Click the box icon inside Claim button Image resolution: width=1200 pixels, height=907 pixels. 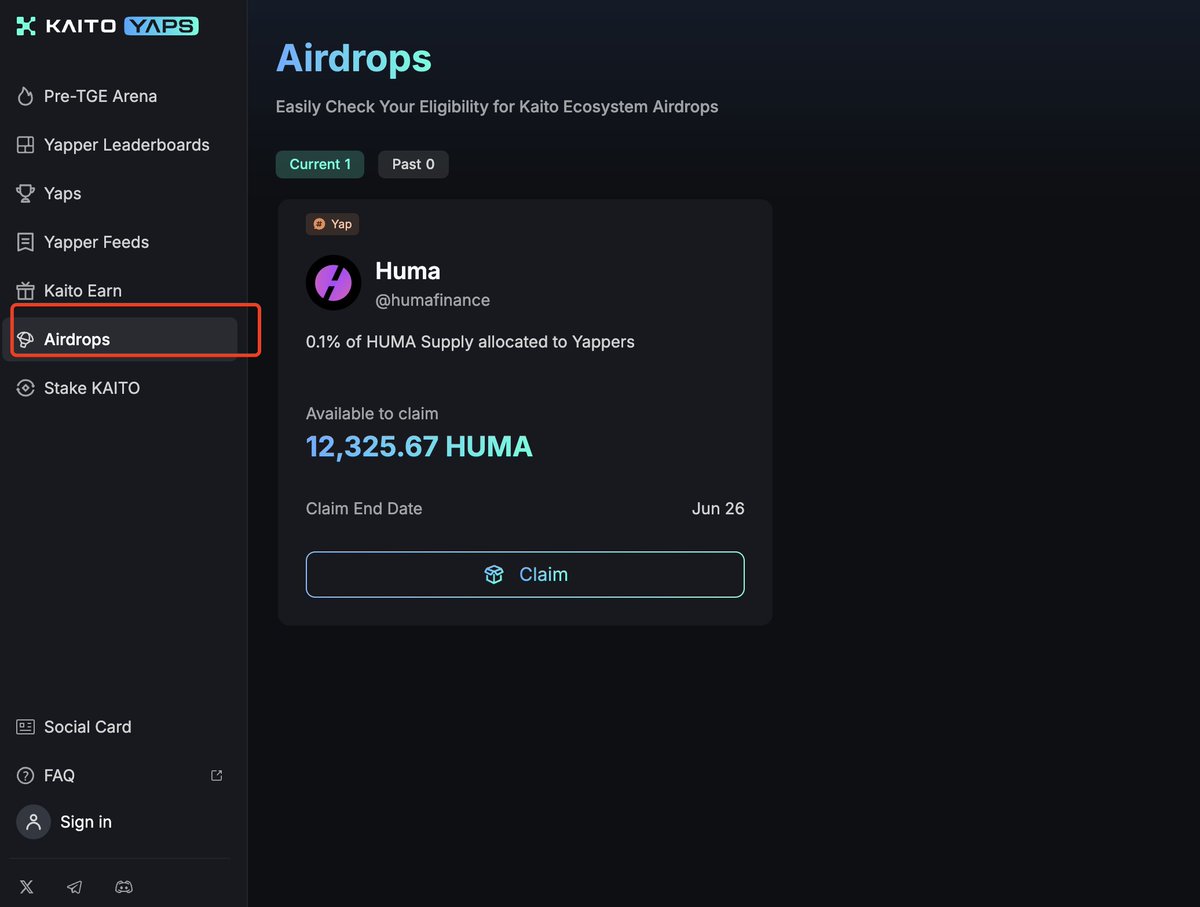coord(494,575)
